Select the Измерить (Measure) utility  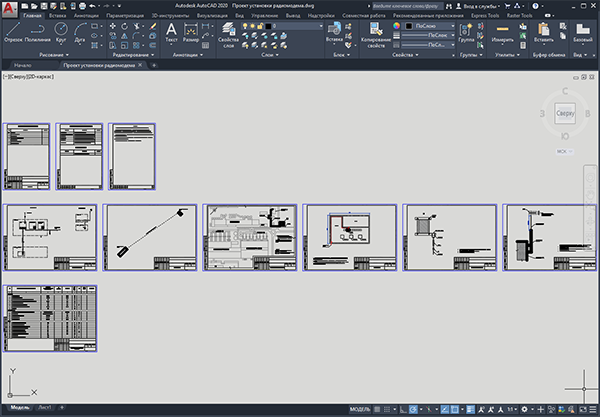tap(502, 31)
